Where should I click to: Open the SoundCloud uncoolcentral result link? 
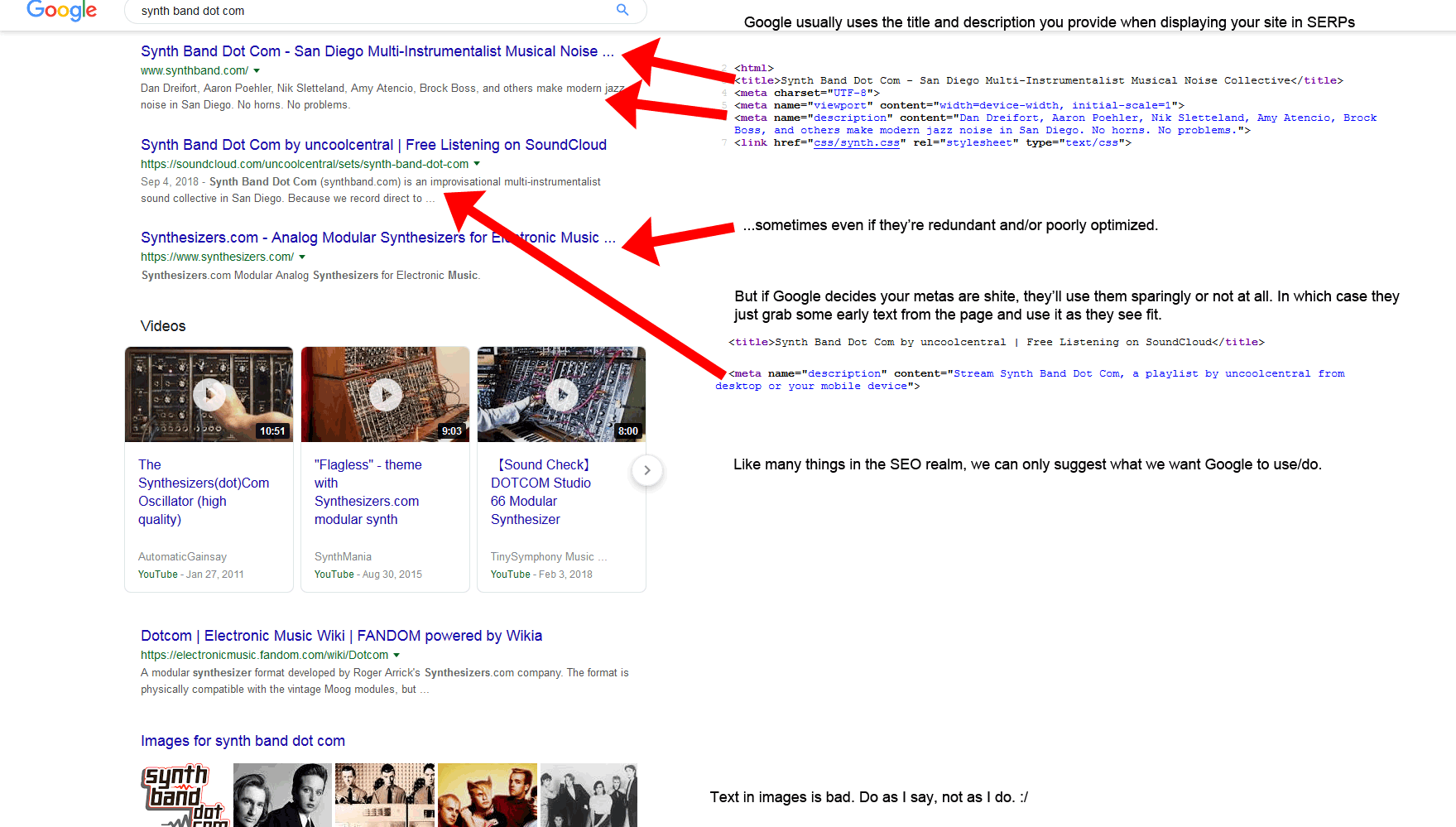[373, 145]
